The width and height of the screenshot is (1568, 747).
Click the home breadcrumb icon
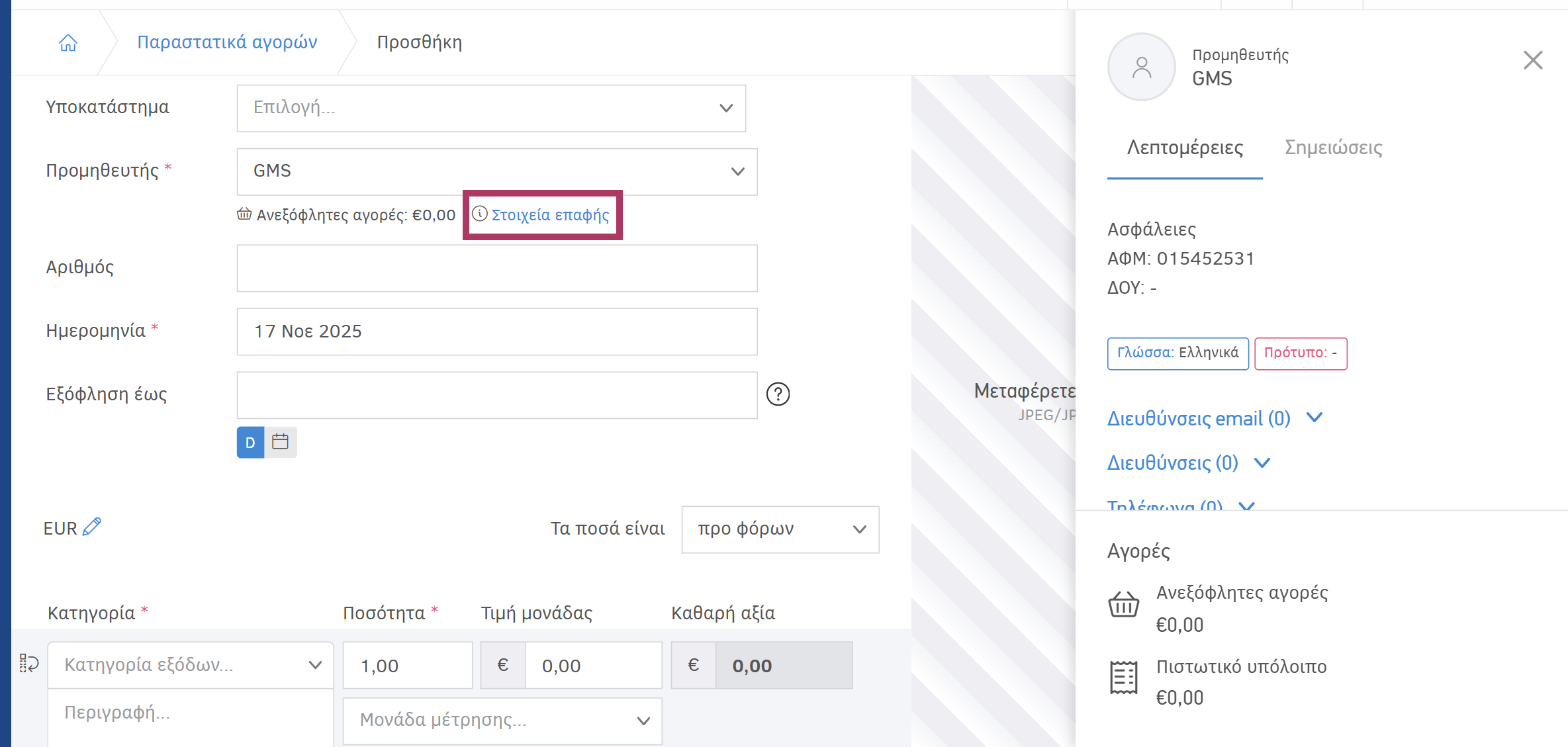click(x=68, y=43)
